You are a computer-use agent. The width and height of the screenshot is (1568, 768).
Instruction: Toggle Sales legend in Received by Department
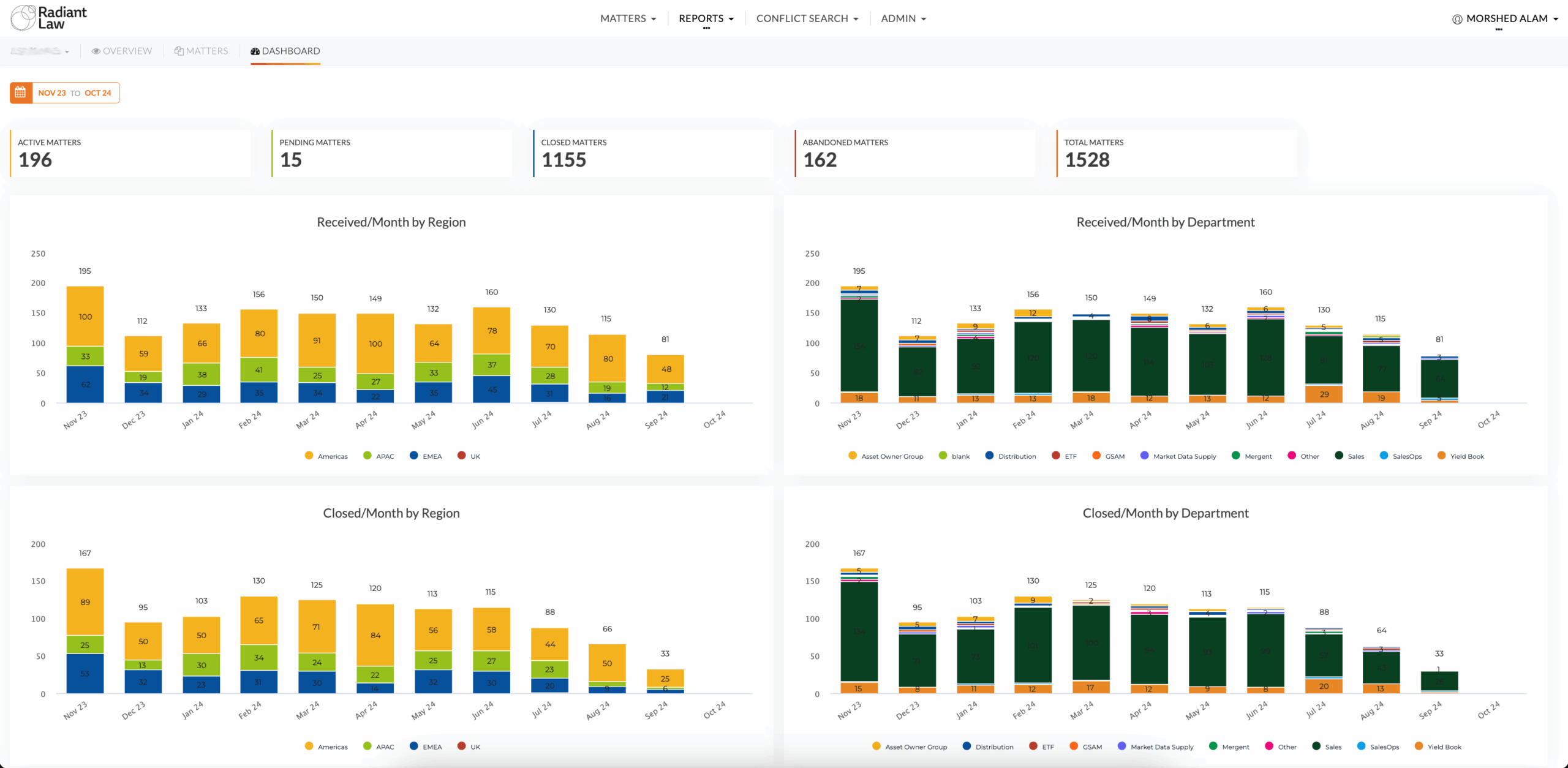[1350, 456]
